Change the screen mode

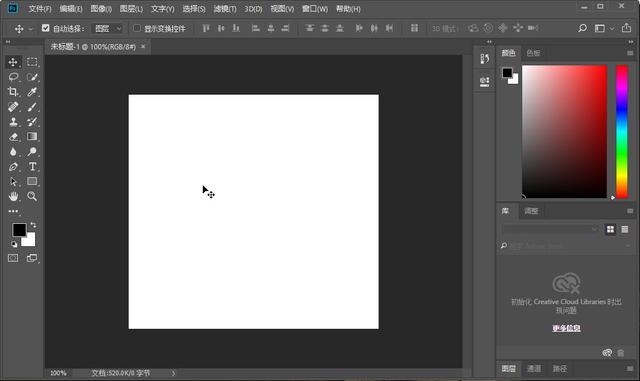pyautogui.click(x=32, y=258)
